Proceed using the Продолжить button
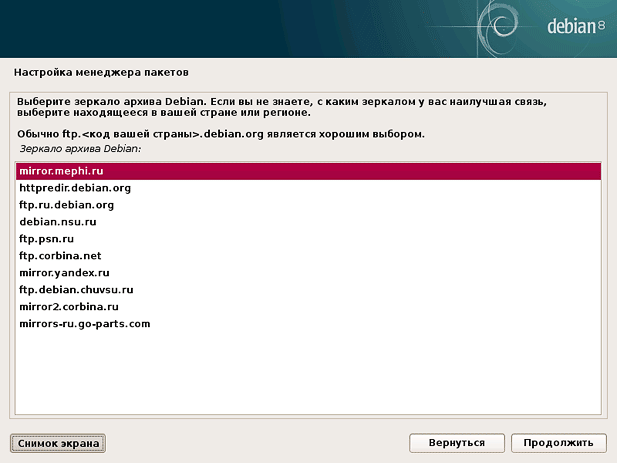Screen dimensions: 617x463 [558, 443]
